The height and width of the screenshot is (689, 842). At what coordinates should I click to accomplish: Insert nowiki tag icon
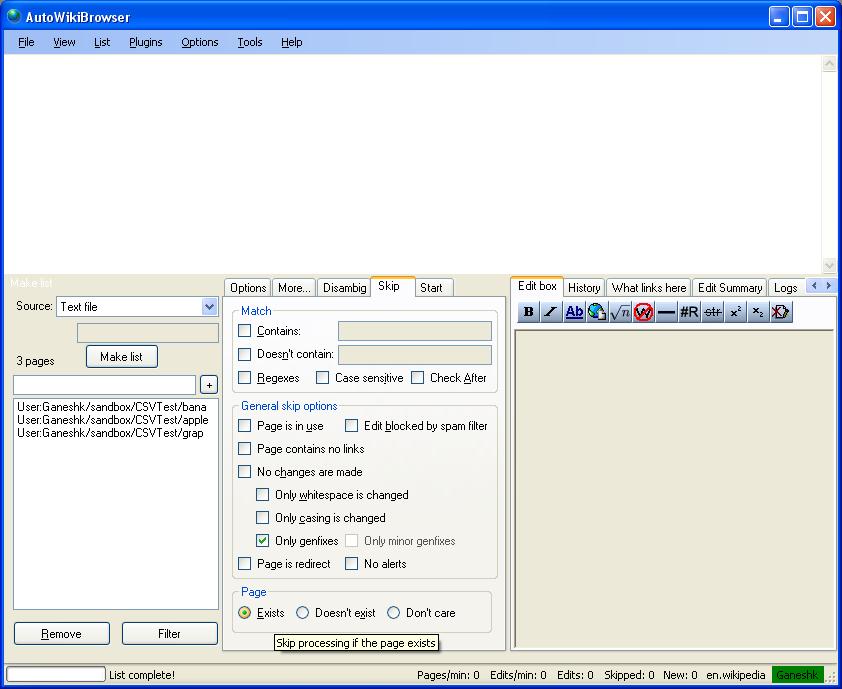tap(643, 312)
